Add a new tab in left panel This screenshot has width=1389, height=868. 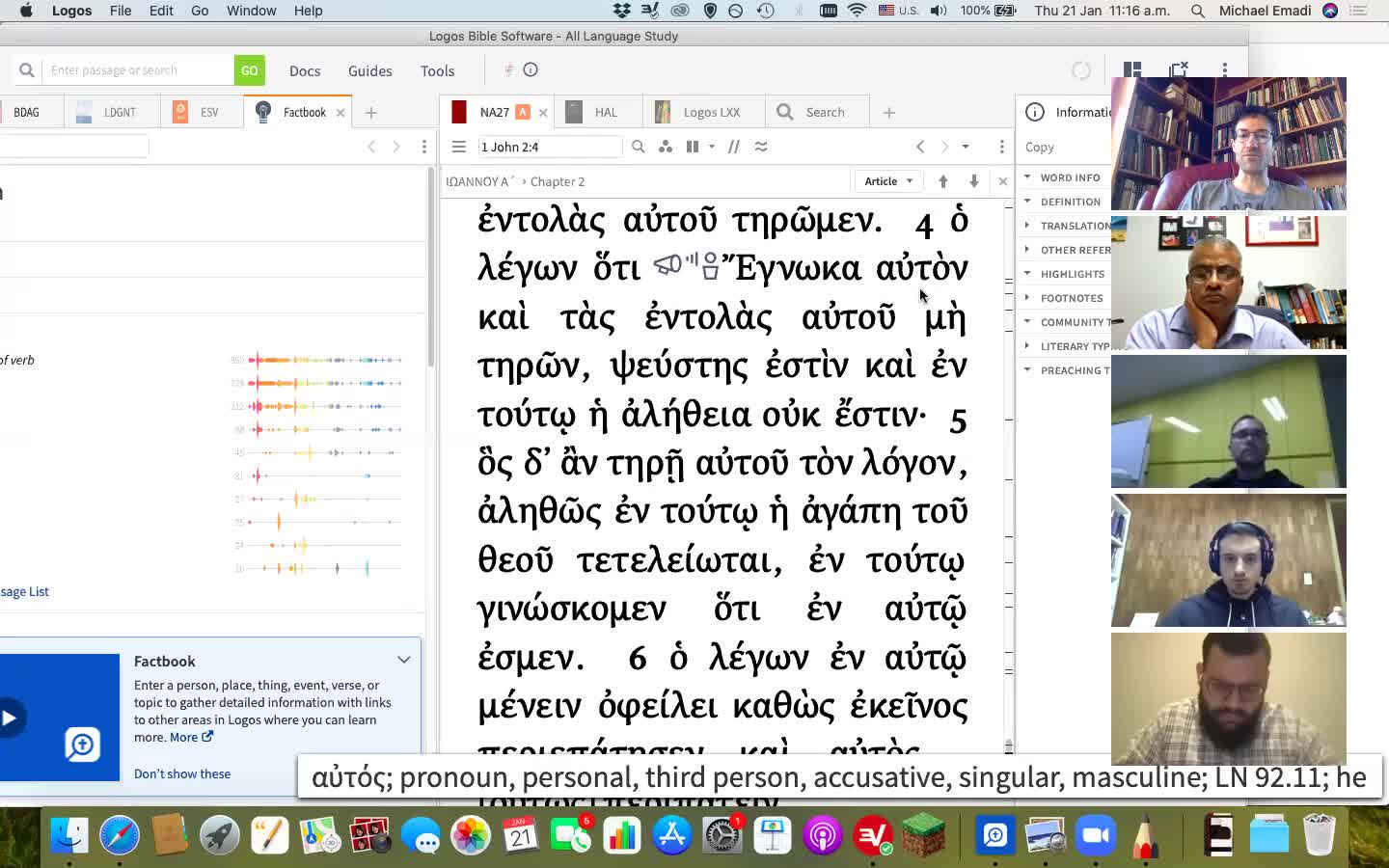pos(371,113)
